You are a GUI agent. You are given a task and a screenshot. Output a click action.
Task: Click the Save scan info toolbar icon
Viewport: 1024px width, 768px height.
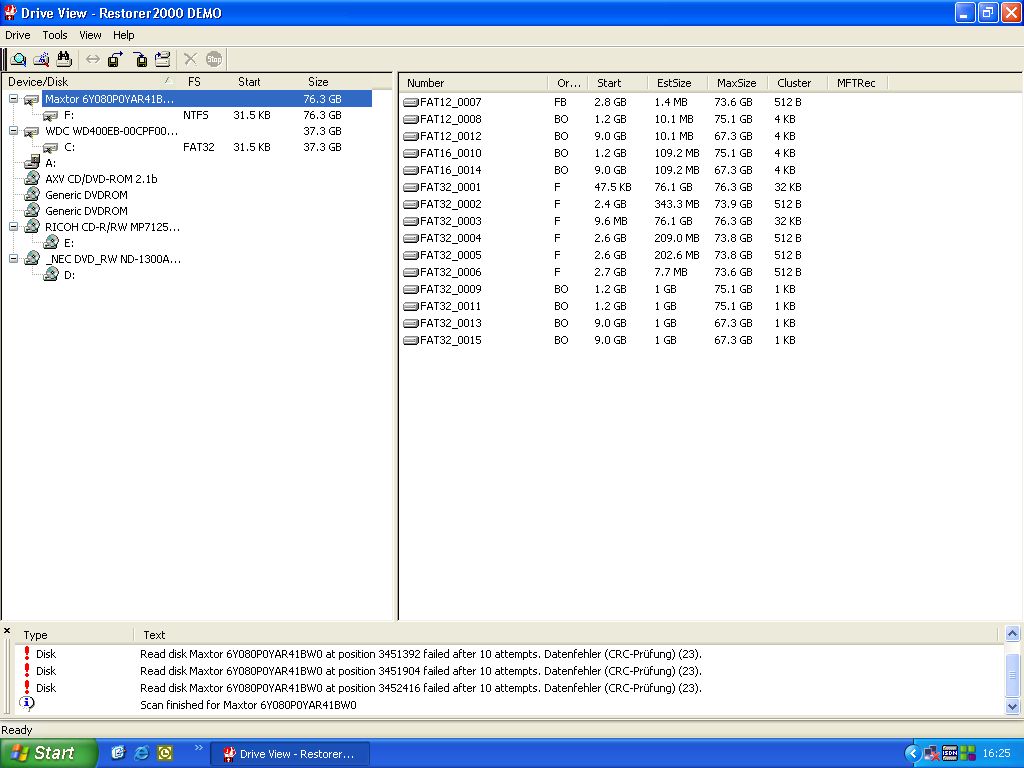[115, 59]
